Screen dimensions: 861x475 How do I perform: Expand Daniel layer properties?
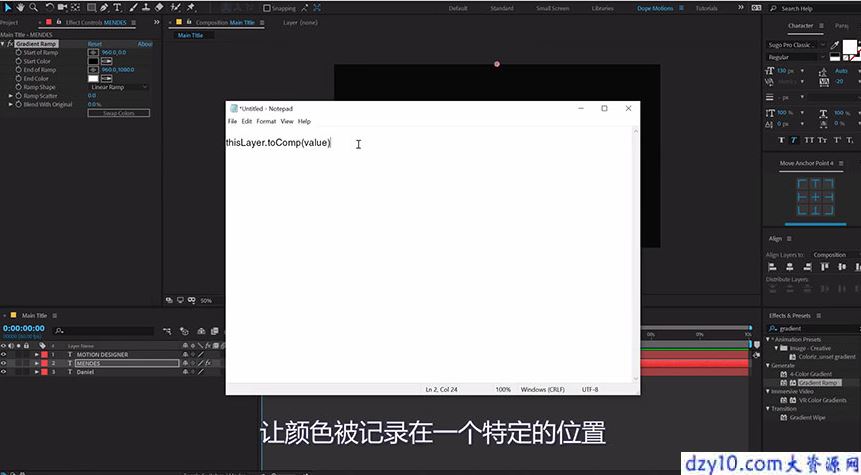pos(37,372)
